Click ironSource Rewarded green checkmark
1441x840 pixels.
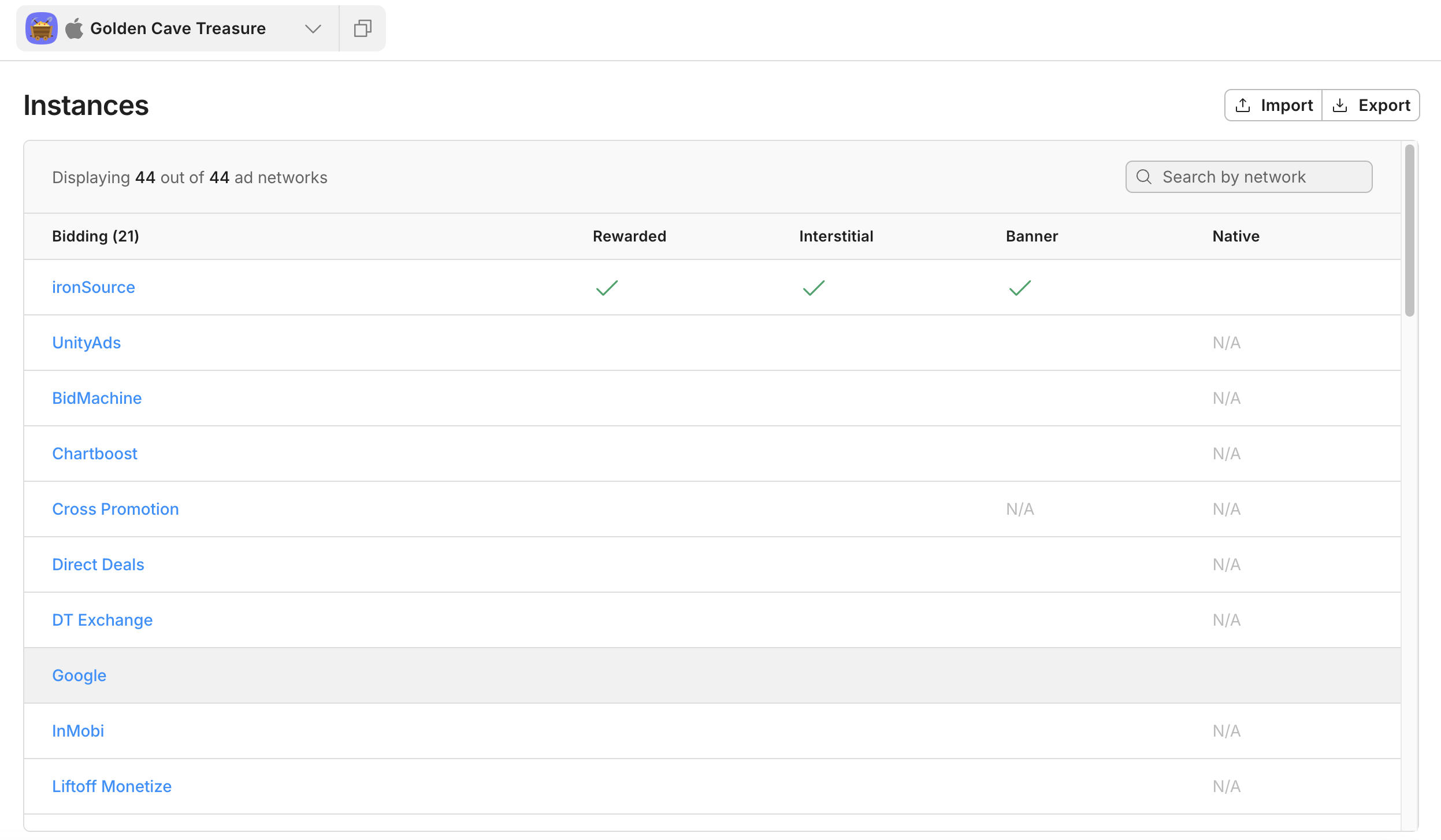pyautogui.click(x=607, y=288)
